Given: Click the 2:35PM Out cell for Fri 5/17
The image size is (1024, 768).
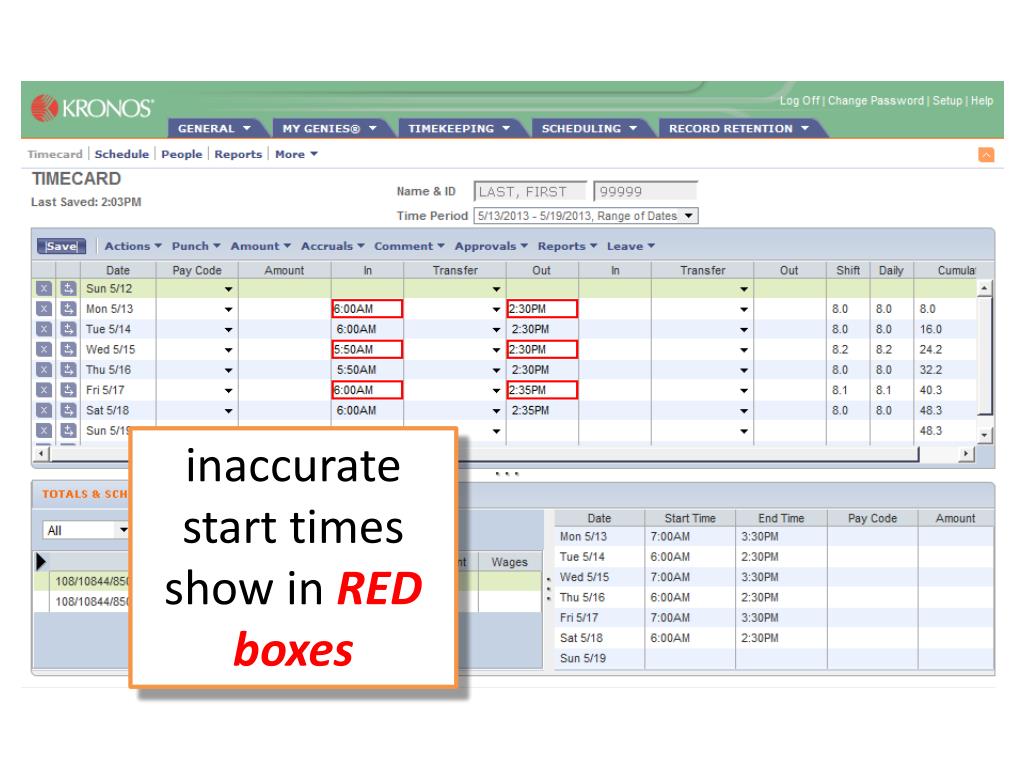Looking at the screenshot, I should click(x=542, y=390).
